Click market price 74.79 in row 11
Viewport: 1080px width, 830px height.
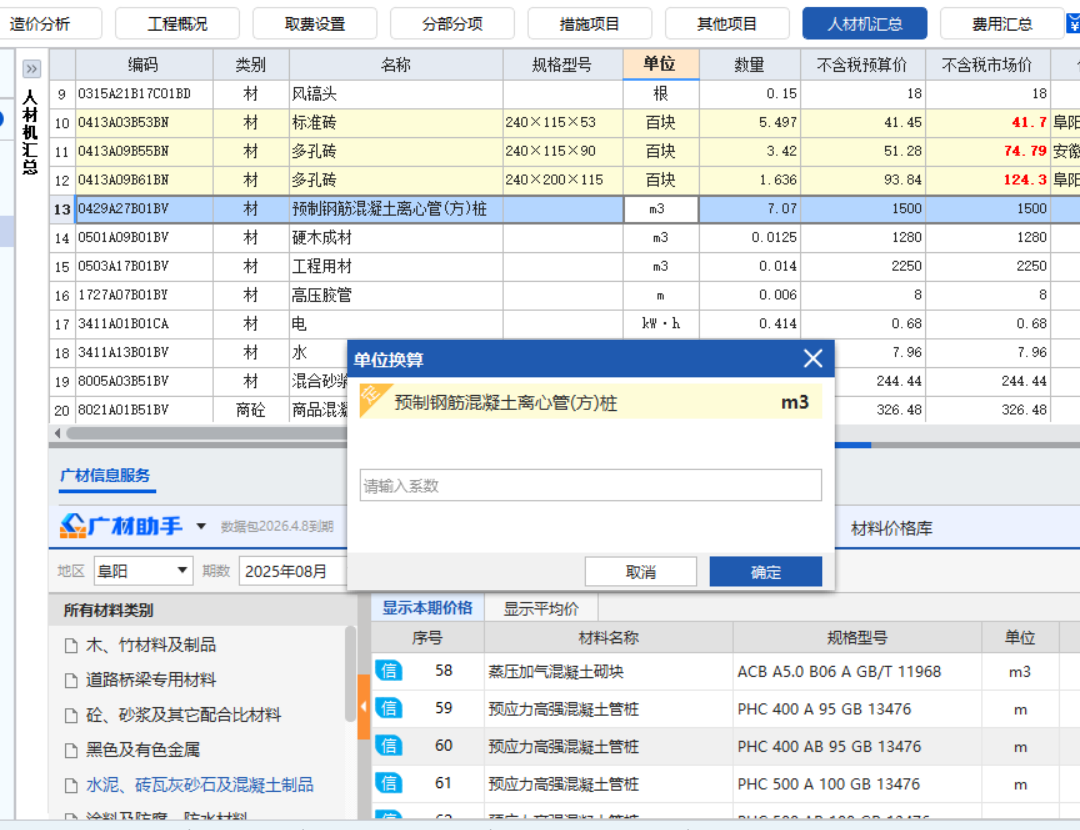click(x=1025, y=151)
